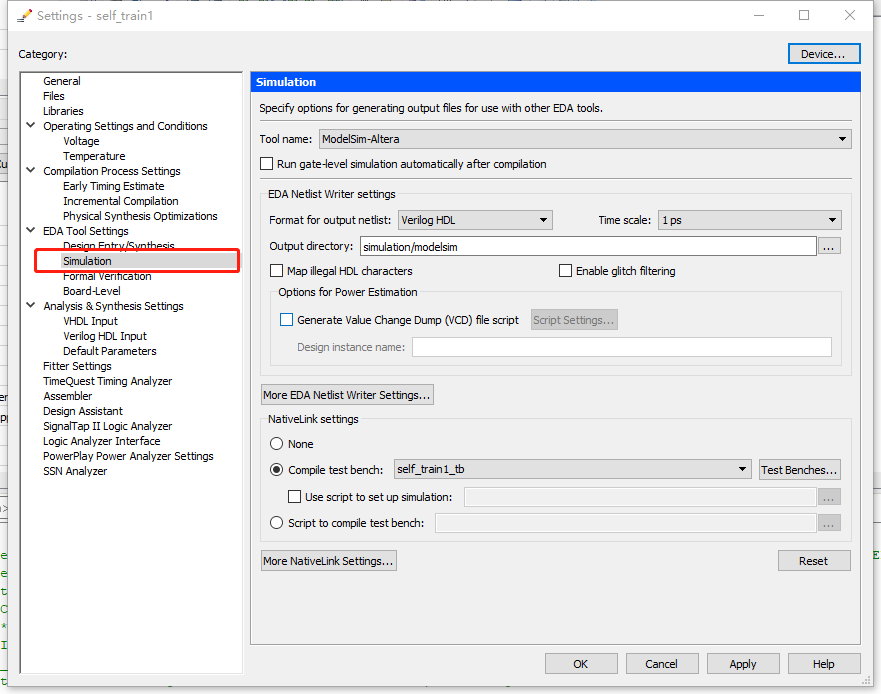Image resolution: width=881 pixels, height=694 pixels.
Task: Click the Design instance name field
Action: click(x=621, y=347)
